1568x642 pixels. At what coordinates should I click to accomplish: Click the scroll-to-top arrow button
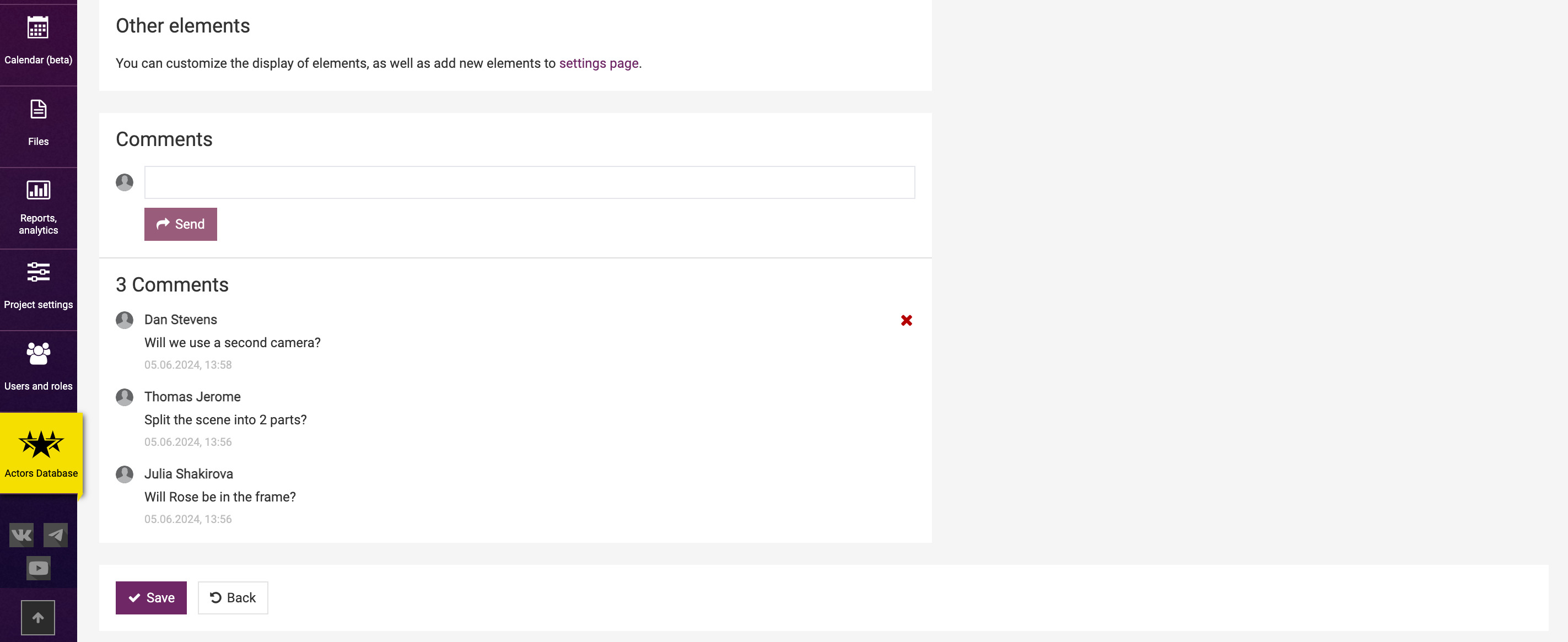tap(37, 618)
